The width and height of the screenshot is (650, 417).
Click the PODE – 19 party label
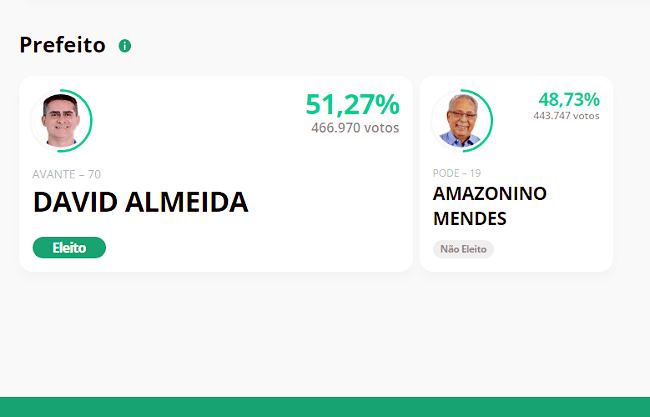pyautogui.click(x=457, y=173)
